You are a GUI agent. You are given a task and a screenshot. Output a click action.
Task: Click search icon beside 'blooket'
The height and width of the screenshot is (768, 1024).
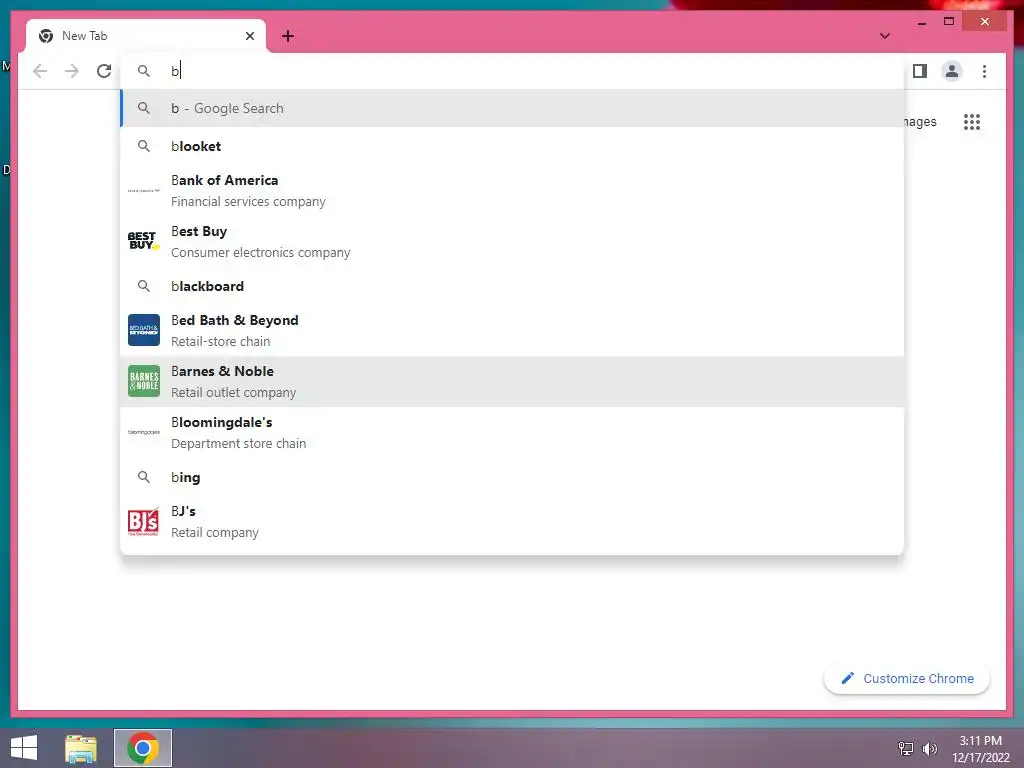pos(144,146)
